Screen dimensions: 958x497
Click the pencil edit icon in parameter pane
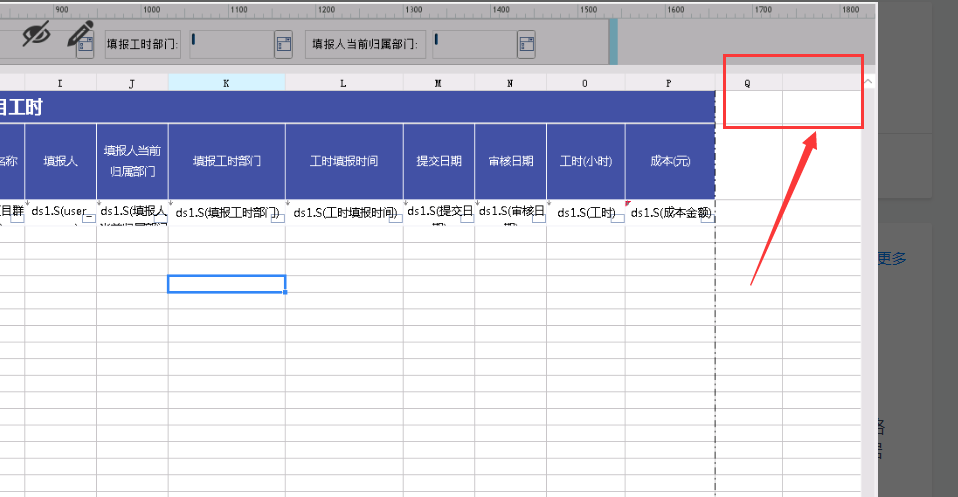click(79, 32)
